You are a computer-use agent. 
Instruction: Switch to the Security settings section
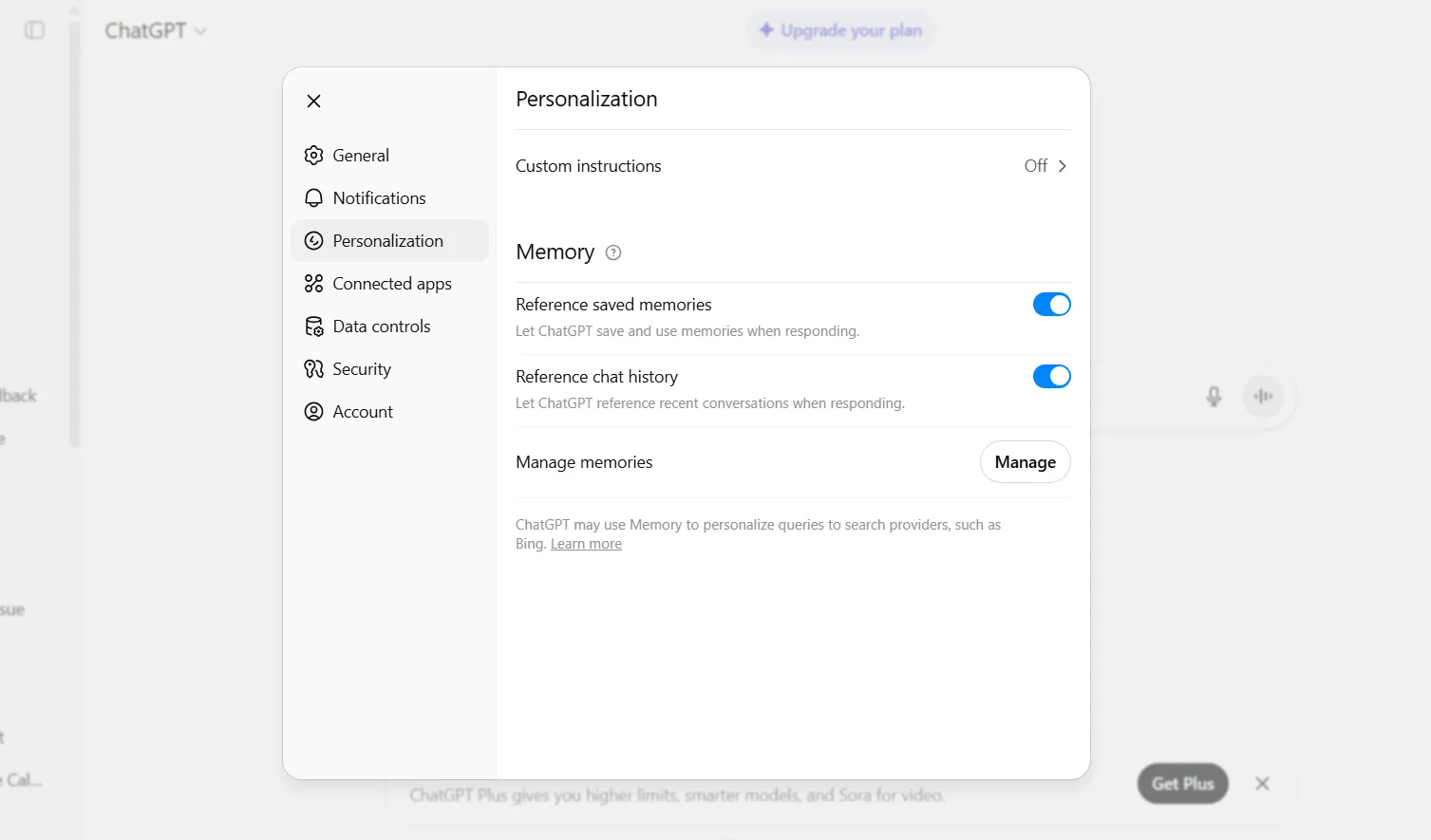click(x=361, y=368)
